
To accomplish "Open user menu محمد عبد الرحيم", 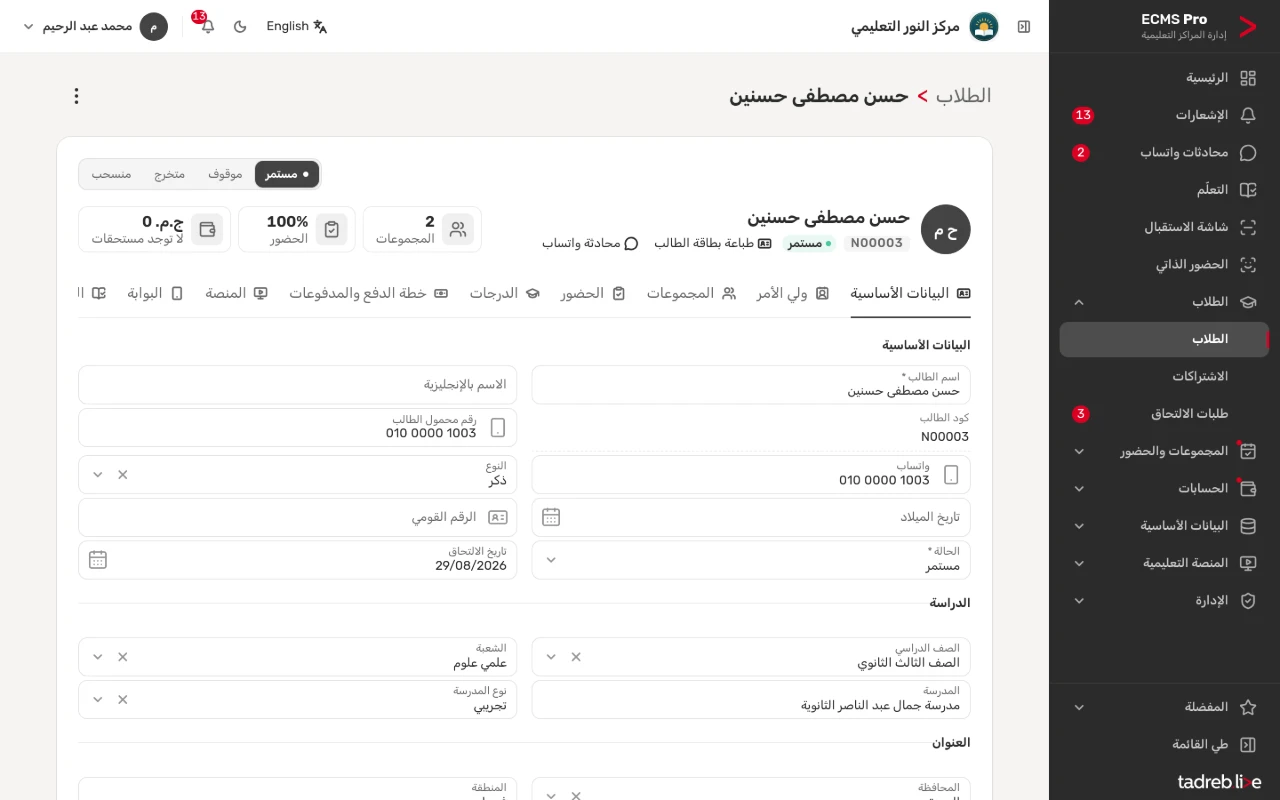I will pos(95,26).
